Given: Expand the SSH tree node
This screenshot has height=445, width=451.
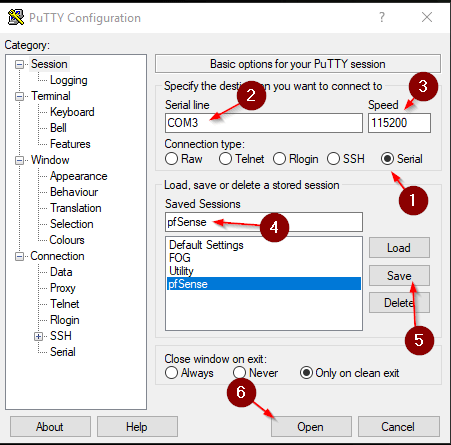Looking at the screenshot, I should tap(38, 336).
